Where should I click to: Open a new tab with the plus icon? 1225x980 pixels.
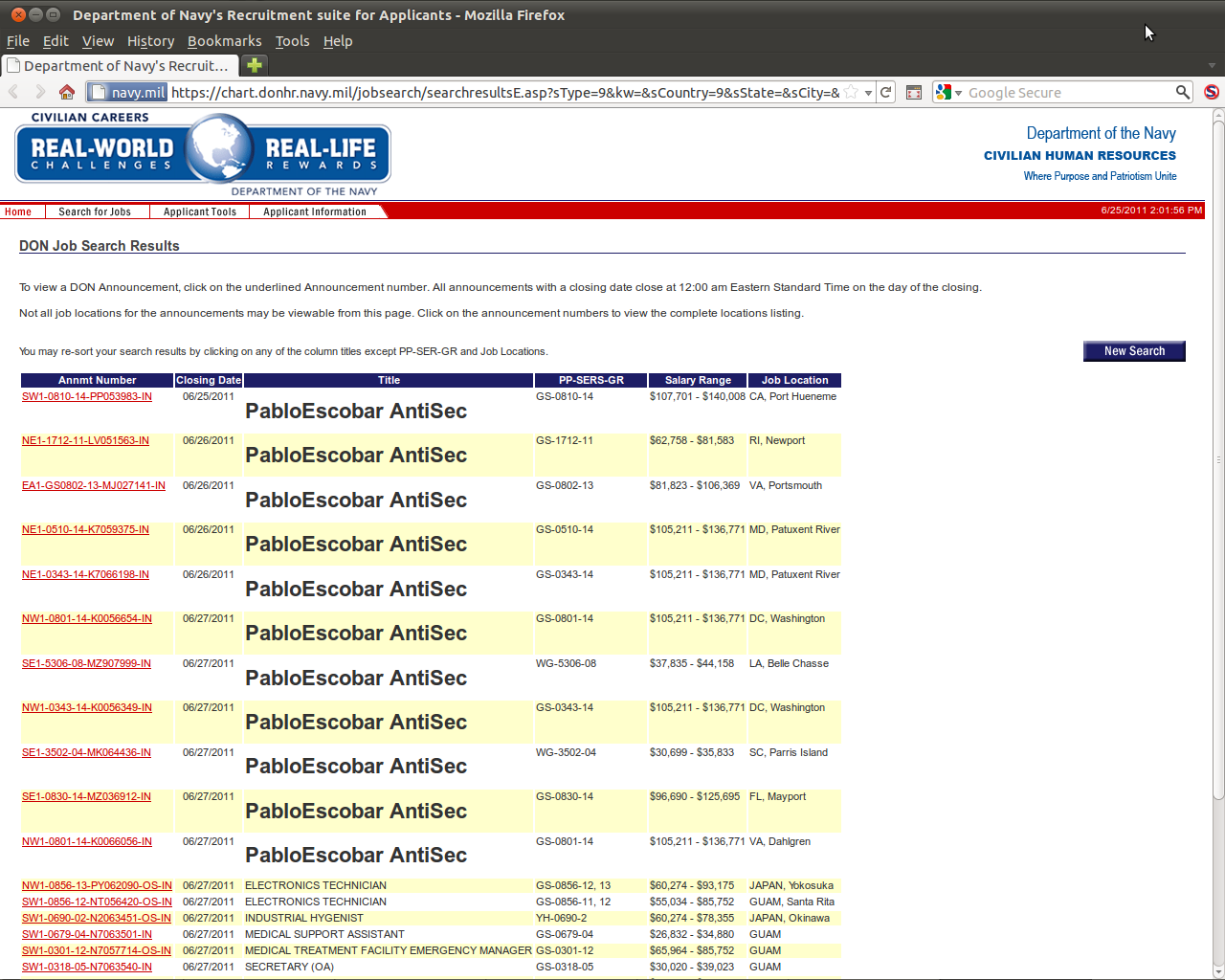[255, 65]
